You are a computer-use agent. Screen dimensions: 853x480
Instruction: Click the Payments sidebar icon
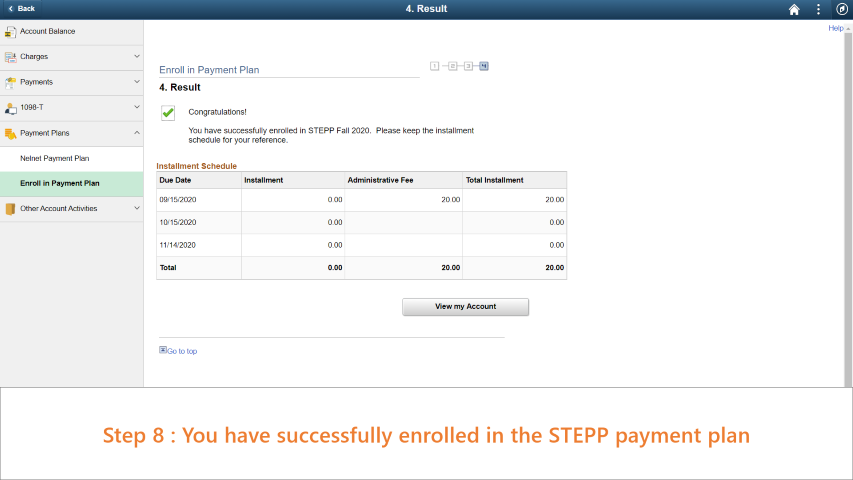coord(10,83)
